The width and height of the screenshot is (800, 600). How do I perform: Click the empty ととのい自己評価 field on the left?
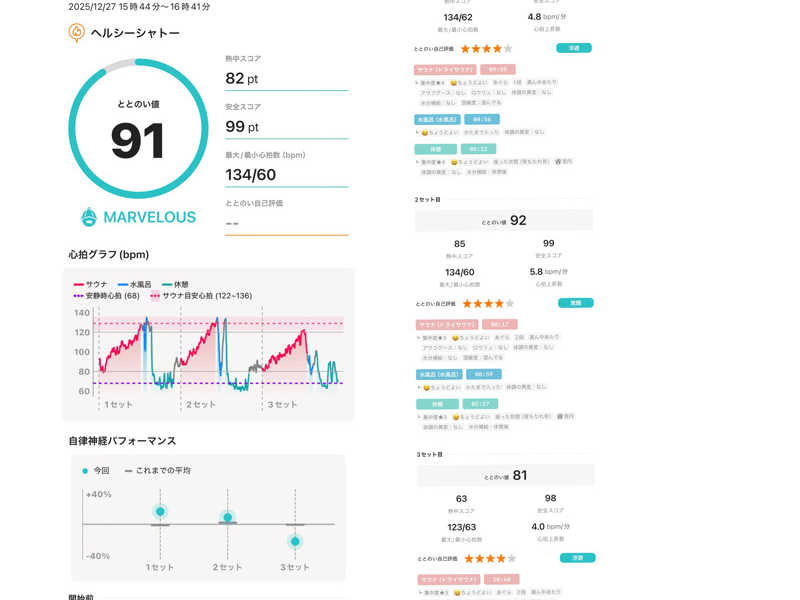[286, 223]
